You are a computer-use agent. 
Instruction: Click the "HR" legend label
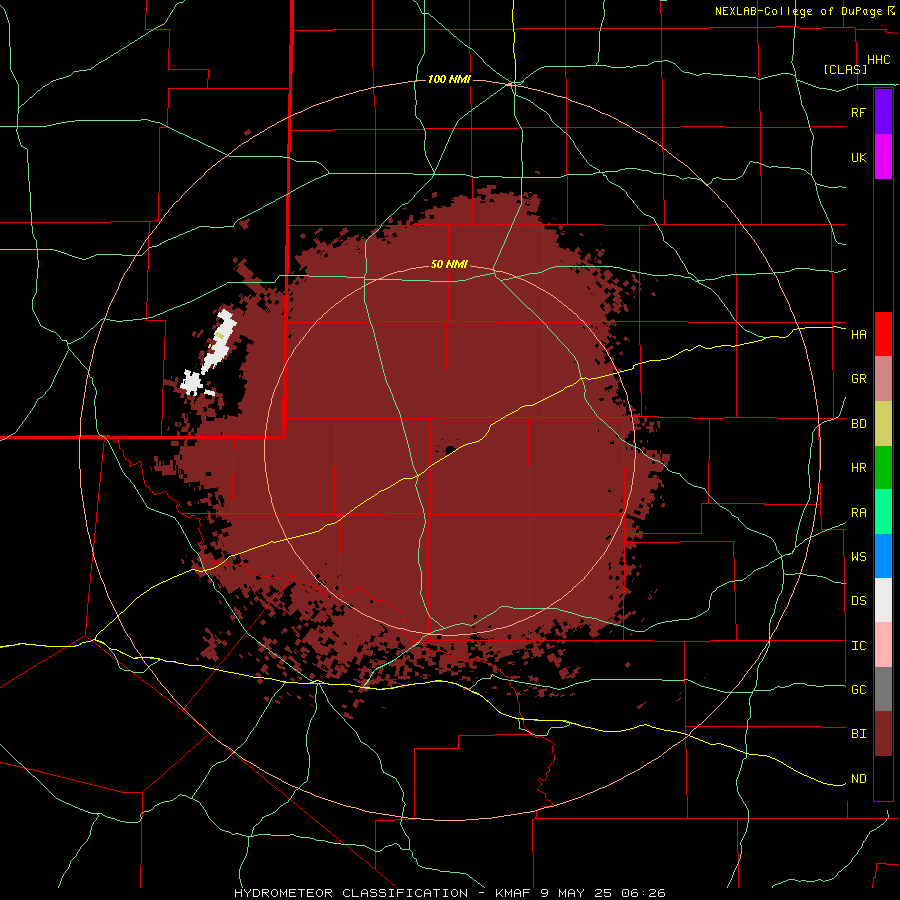858,468
